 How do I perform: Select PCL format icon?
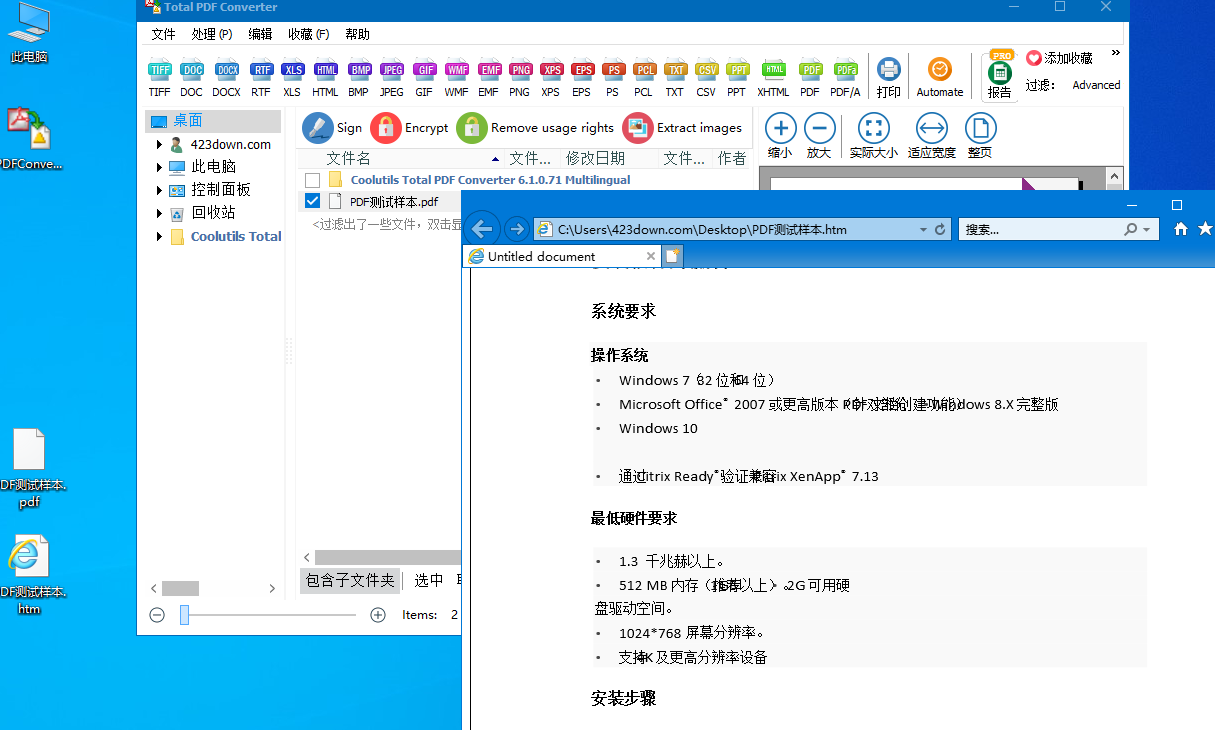(x=644, y=78)
